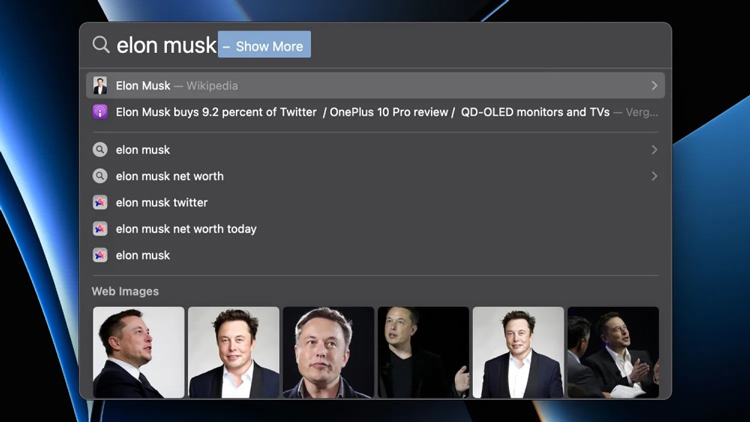Click search icon beside first 'elon musk' suggestion

(x=100, y=150)
